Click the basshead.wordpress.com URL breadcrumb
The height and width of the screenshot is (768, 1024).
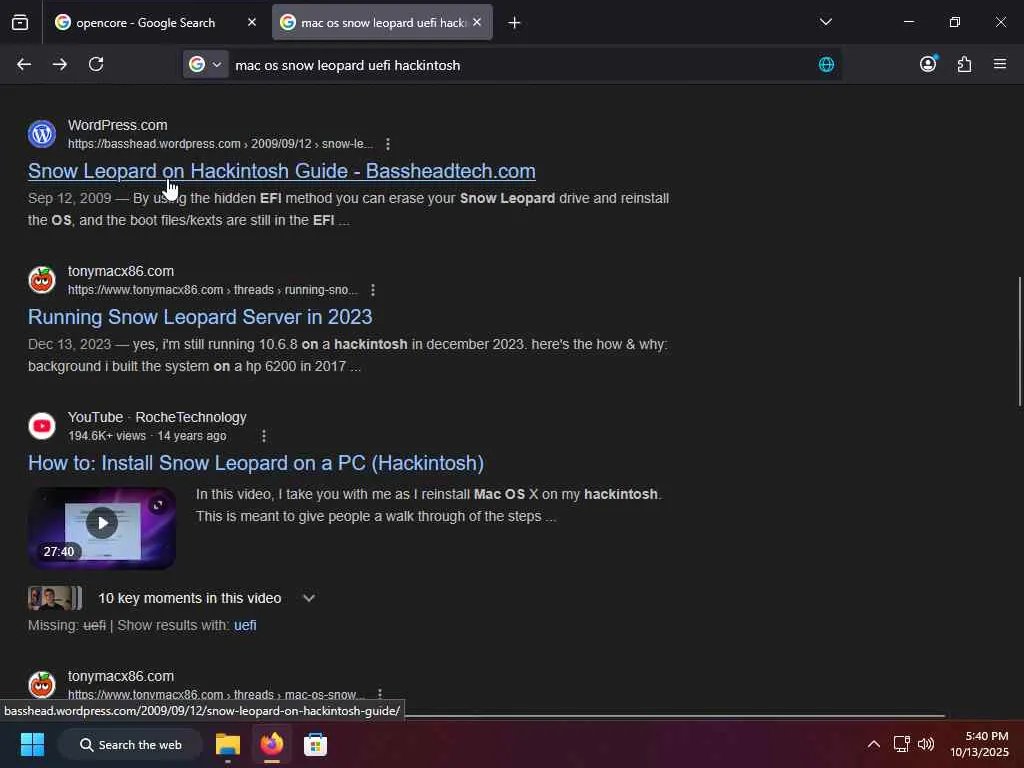(x=220, y=144)
